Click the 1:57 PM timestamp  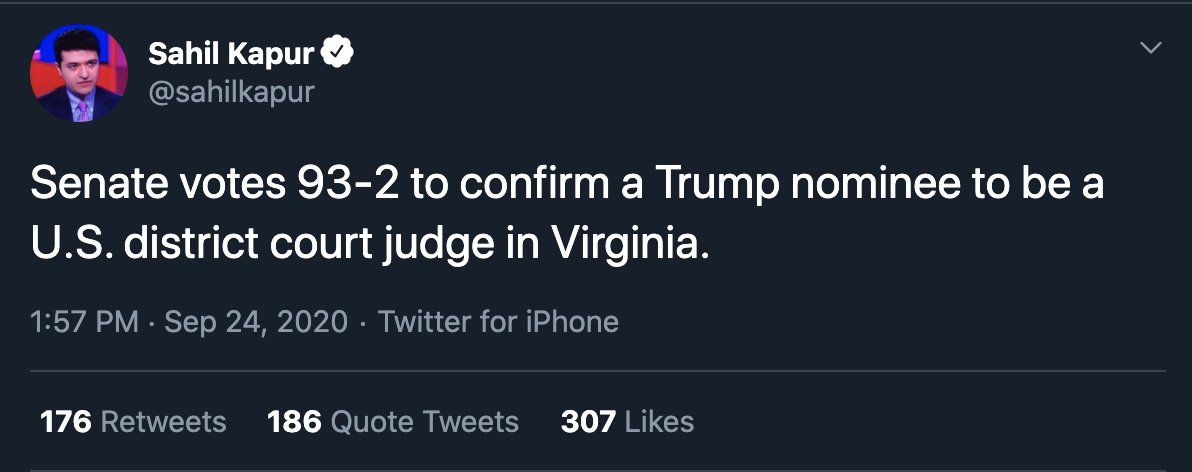tap(85, 322)
